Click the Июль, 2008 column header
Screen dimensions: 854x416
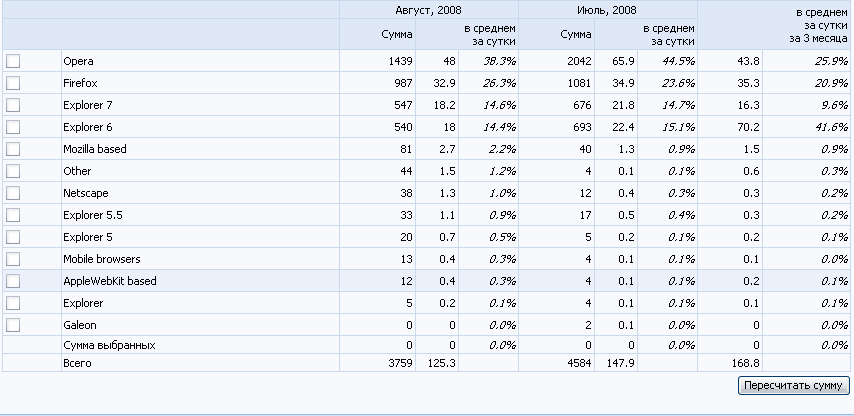(607, 10)
